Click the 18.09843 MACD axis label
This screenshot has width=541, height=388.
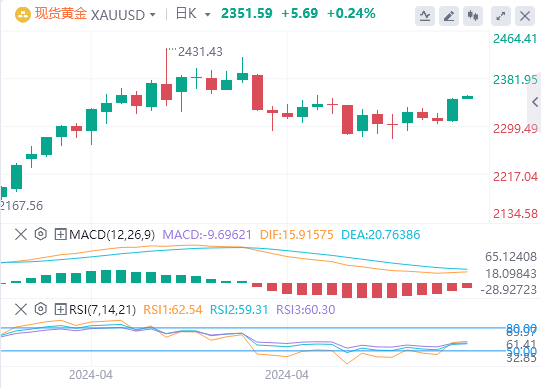(511, 273)
